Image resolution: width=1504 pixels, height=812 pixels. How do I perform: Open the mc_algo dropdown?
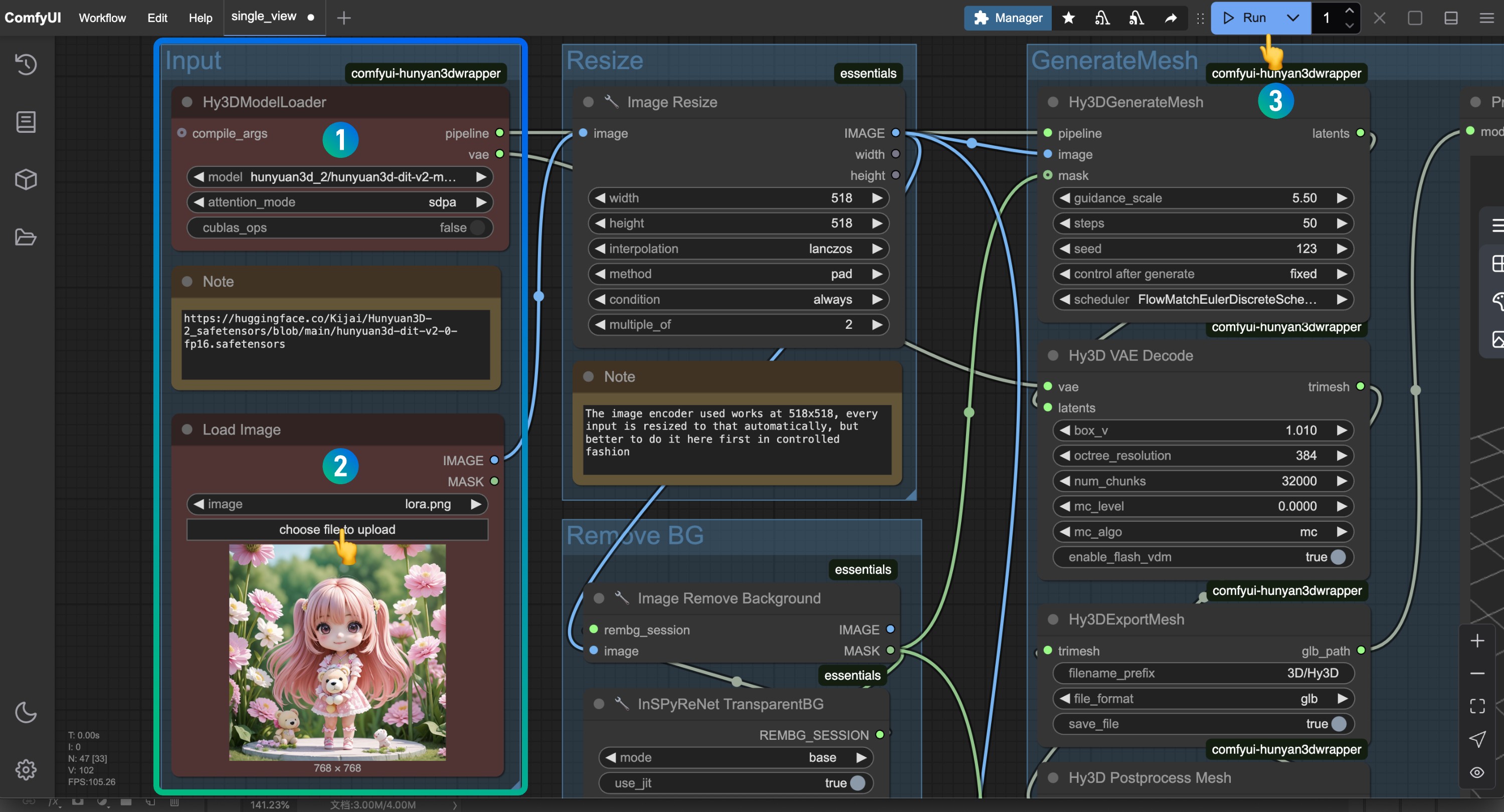(x=1203, y=532)
